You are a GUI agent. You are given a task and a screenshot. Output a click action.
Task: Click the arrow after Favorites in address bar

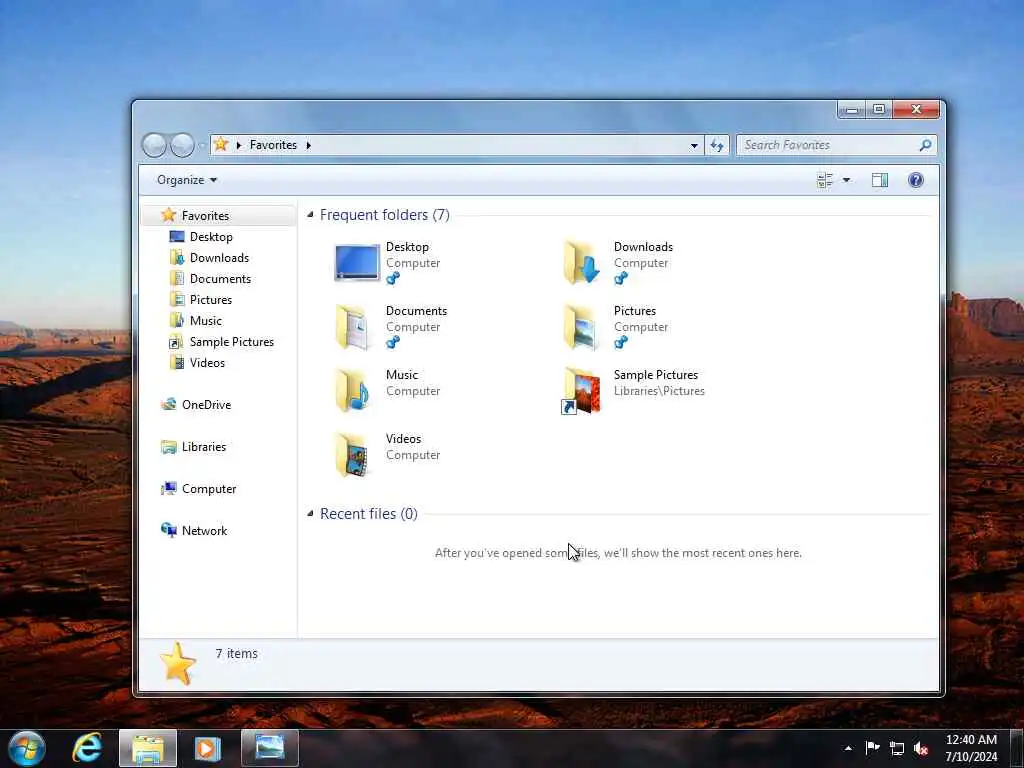(308, 145)
